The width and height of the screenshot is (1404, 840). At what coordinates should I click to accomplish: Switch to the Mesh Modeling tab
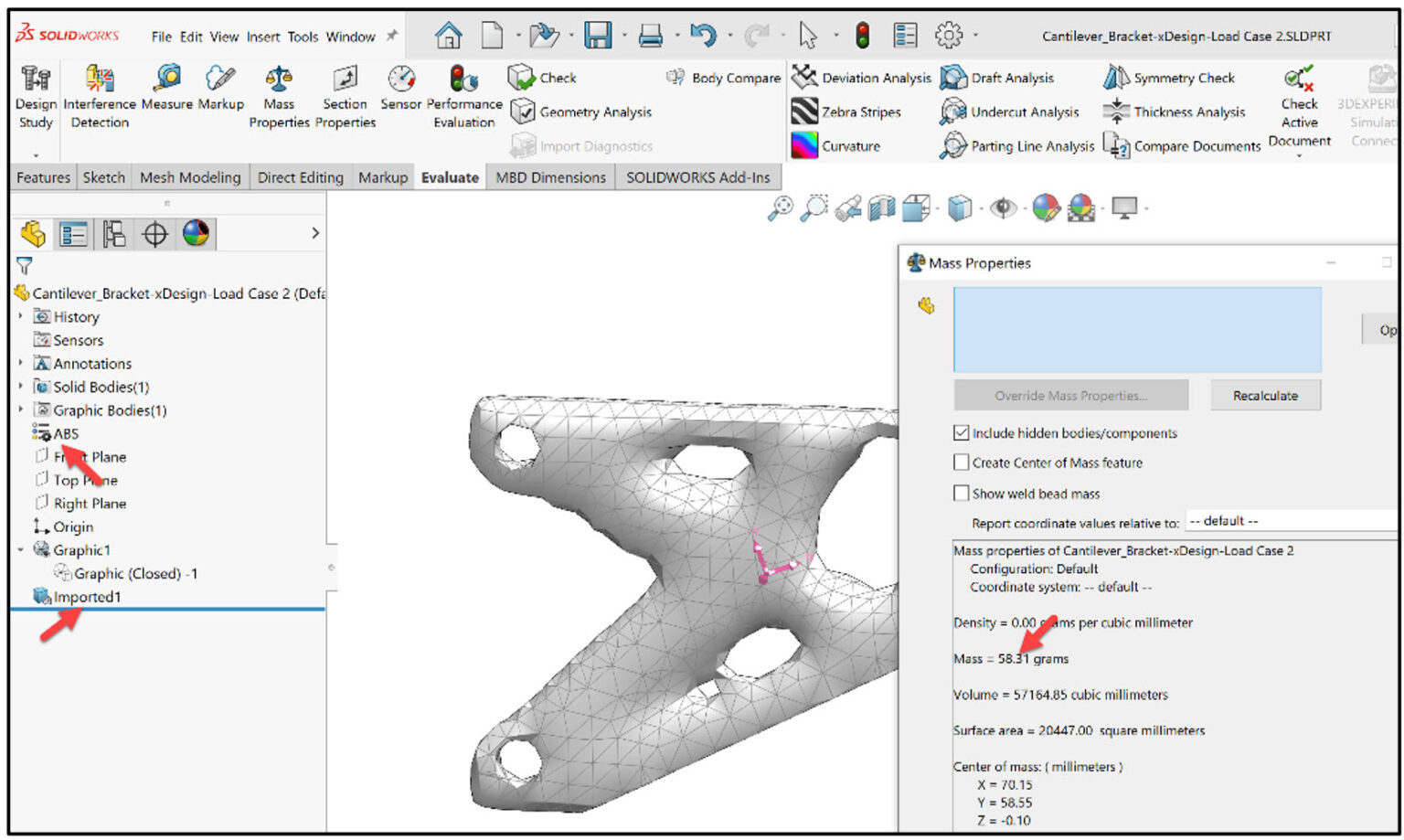[190, 176]
